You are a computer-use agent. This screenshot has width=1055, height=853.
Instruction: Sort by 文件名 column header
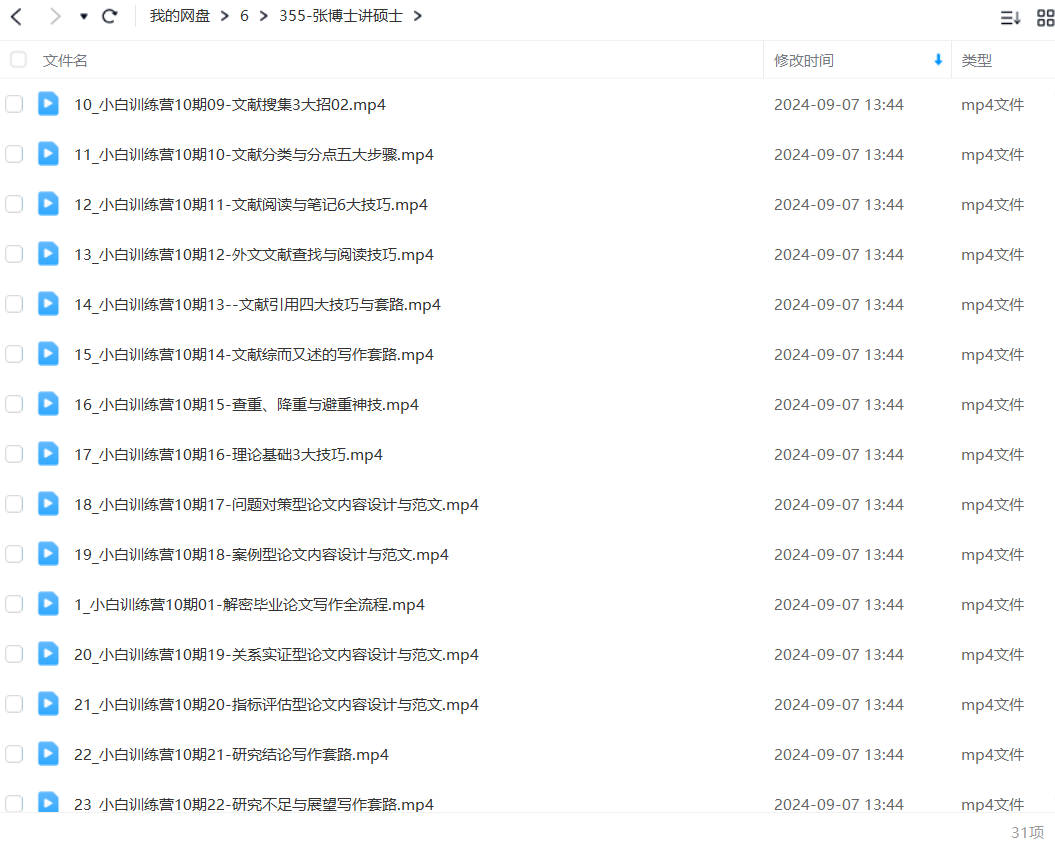pos(65,61)
